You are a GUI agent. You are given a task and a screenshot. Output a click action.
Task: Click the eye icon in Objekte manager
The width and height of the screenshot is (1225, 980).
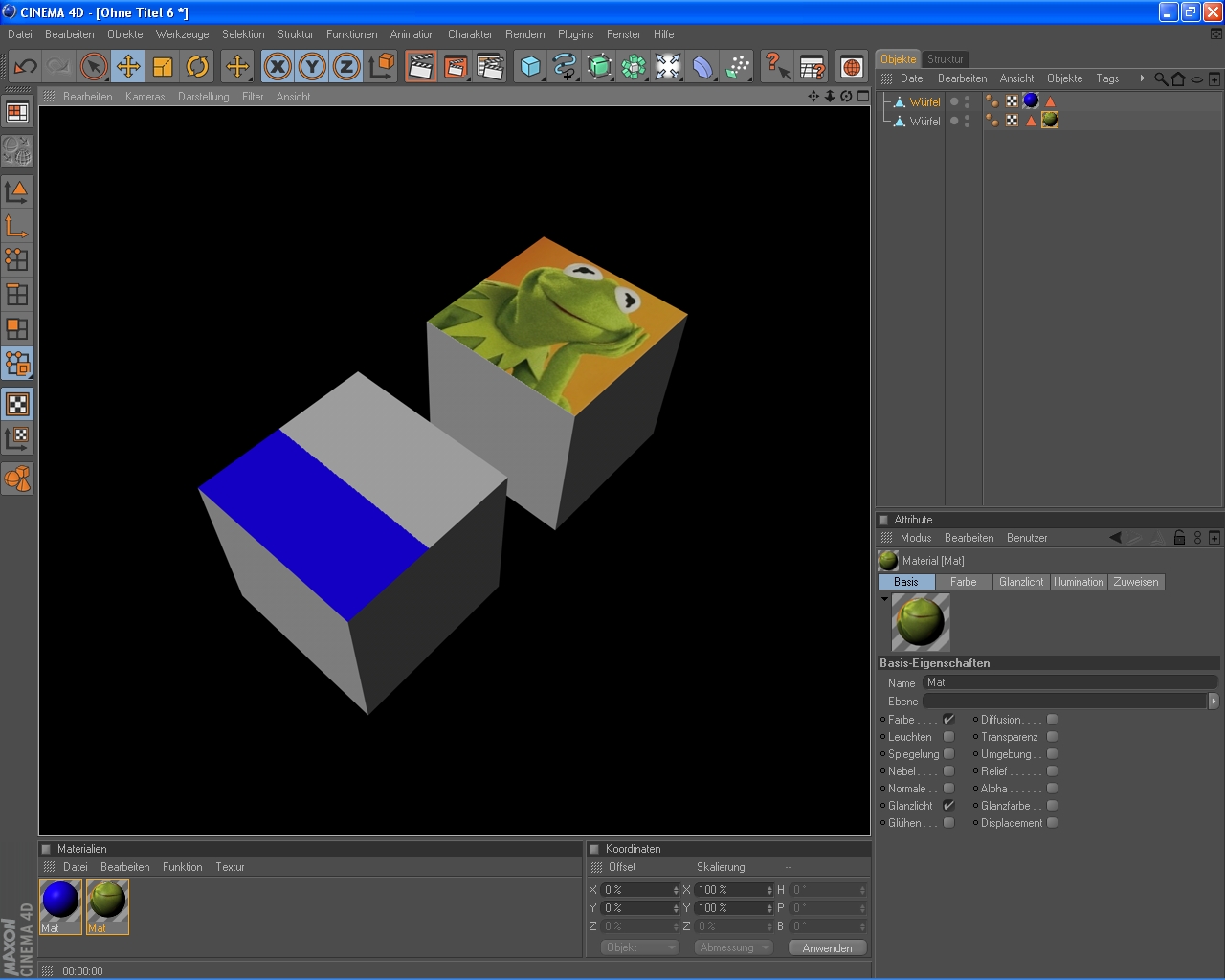tap(1196, 79)
